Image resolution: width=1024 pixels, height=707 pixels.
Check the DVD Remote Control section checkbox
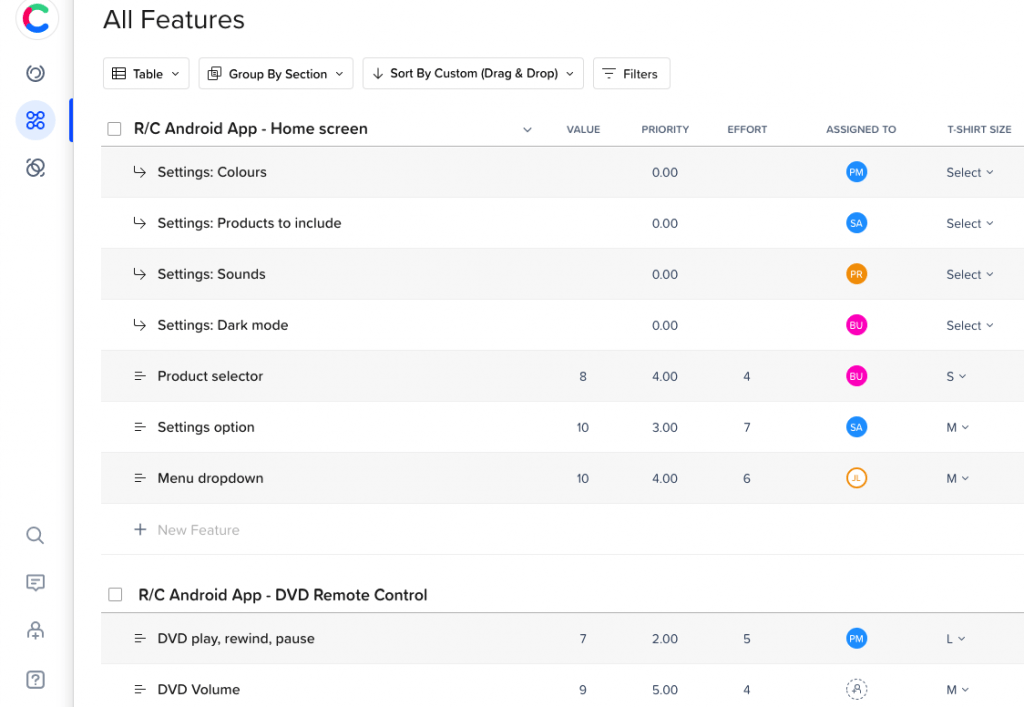[x=115, y=595]
